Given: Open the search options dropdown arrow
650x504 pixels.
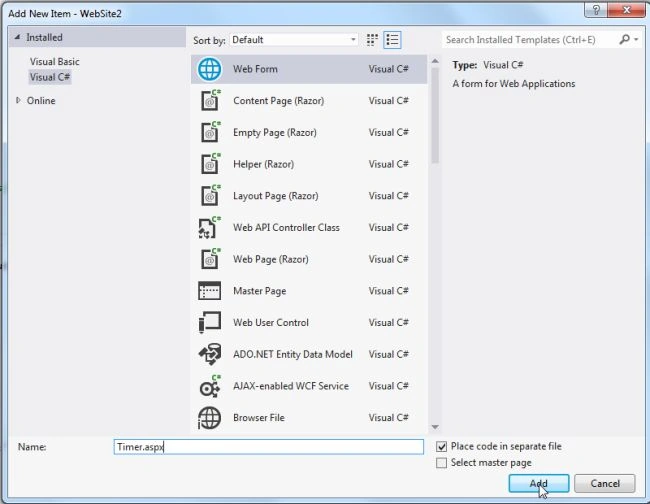Looking at the screenshot, I should 636,40.
